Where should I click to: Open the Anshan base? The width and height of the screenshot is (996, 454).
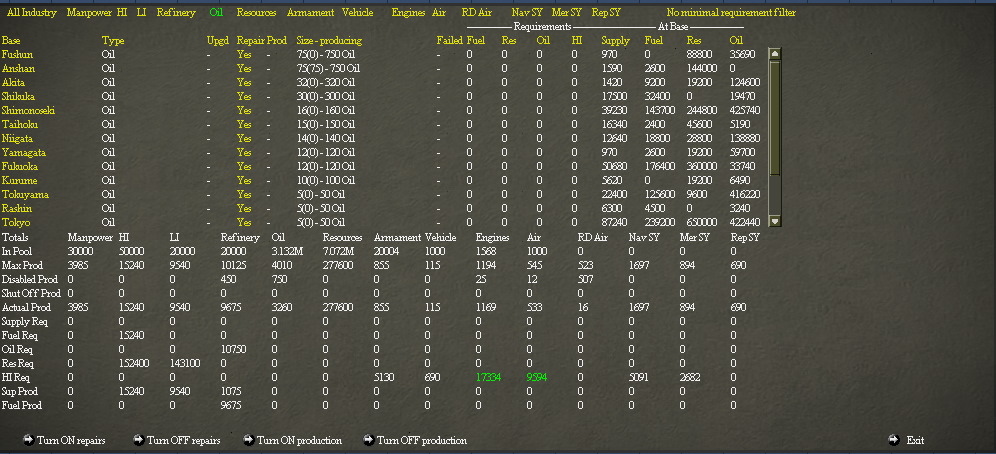click(x=18, y=69)
